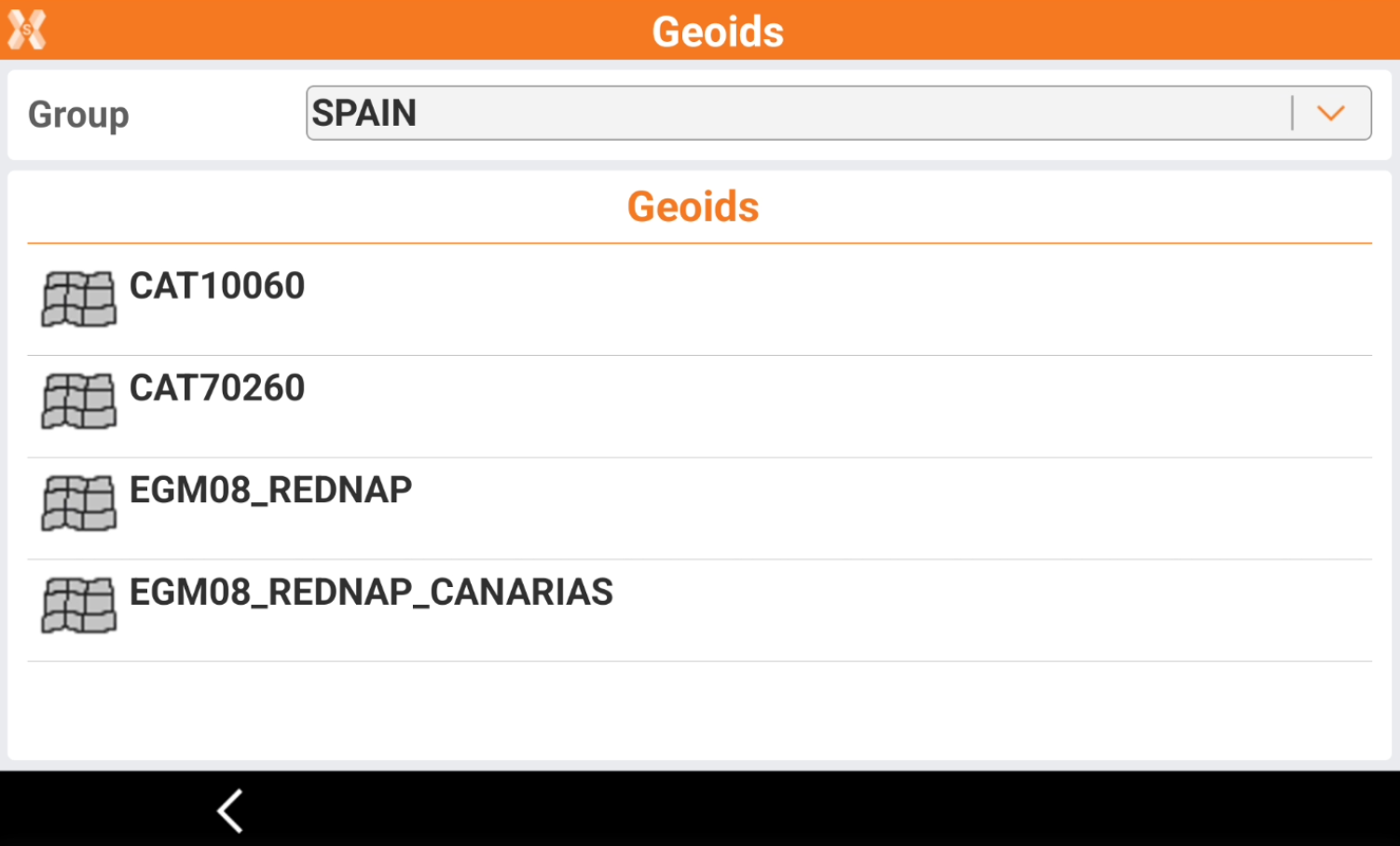1400x846 pixels.
Task: Click the orange Geoids list heading
Action: 693,207
